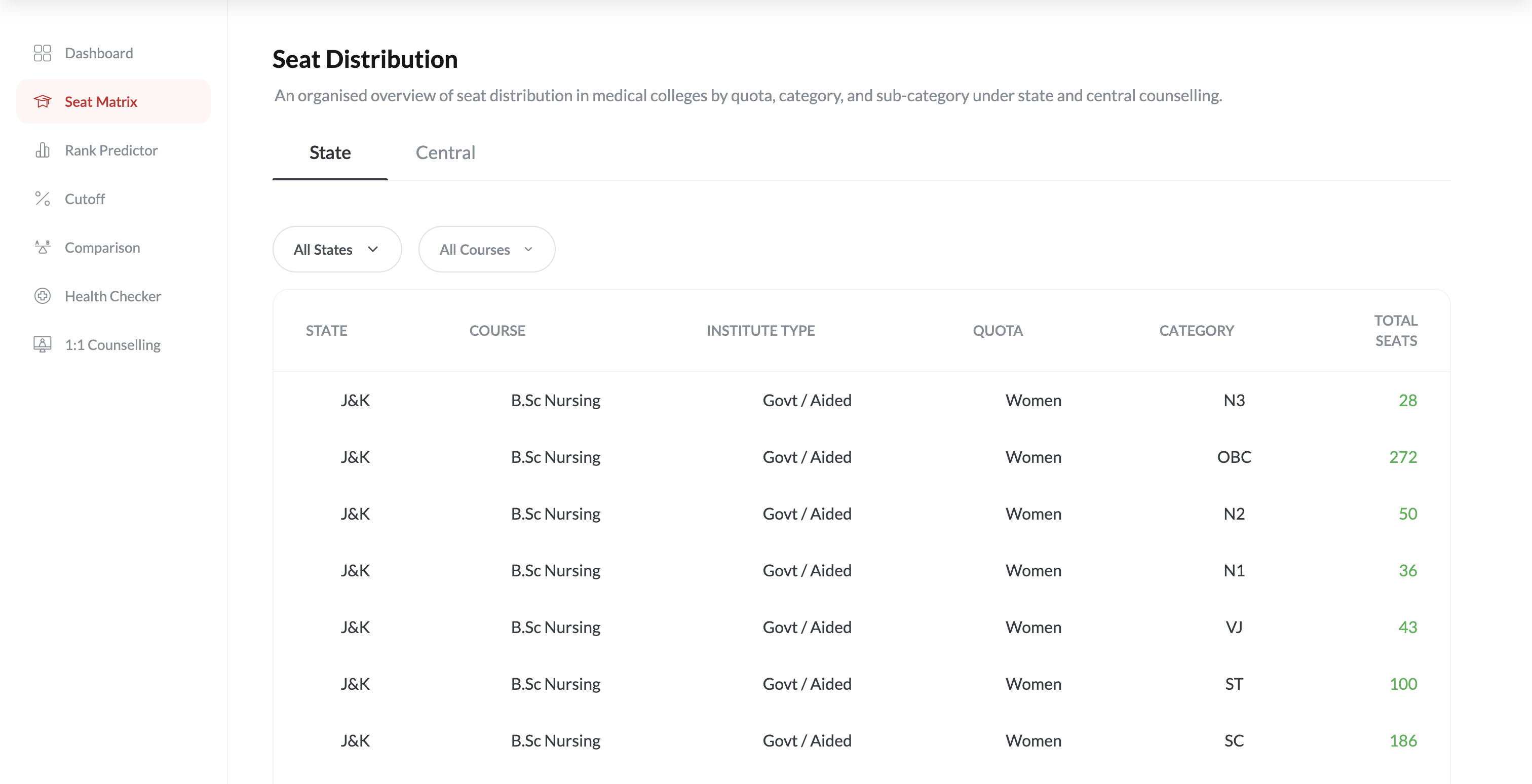The width and height of the screenshot is (1532, 784).
Task: Select the State tab
Action: 329,153
